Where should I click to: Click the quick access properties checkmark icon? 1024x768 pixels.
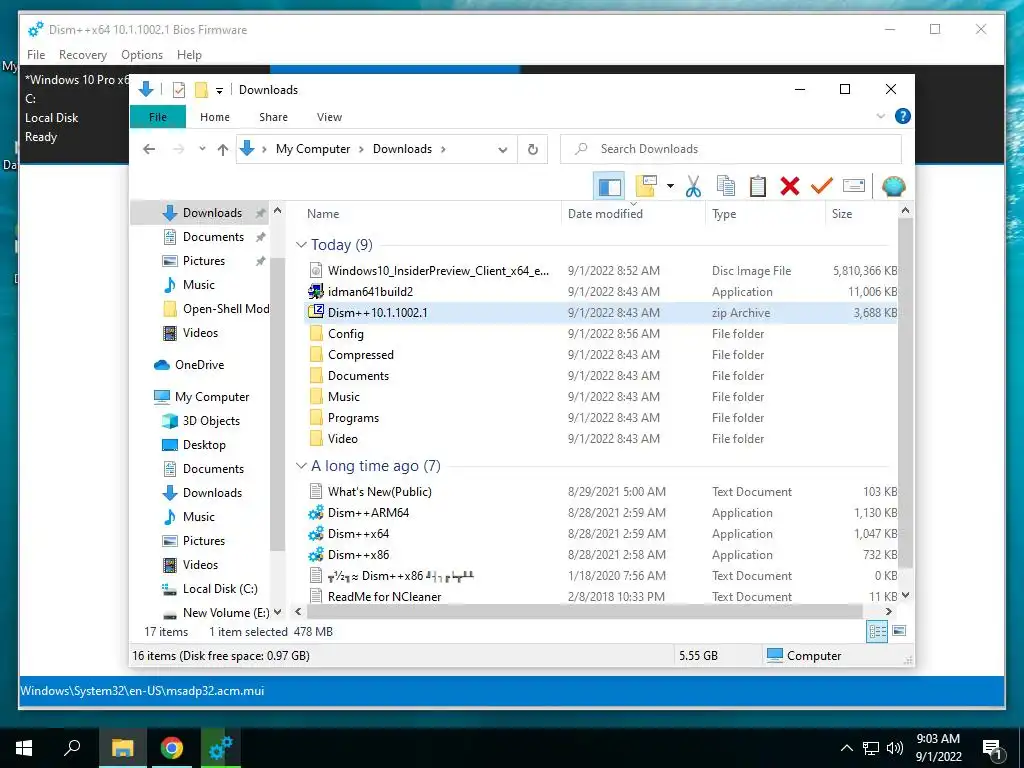[x=179, y=89]
